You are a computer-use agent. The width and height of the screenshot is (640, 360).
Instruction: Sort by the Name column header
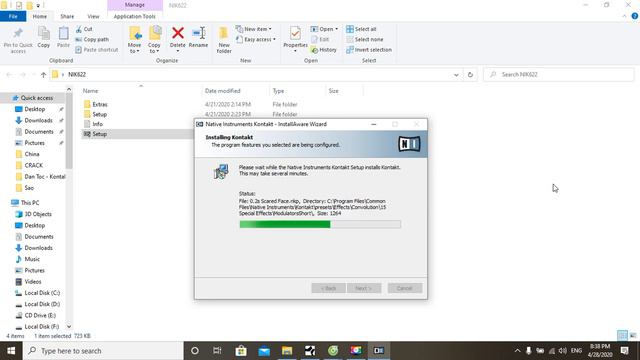(x=90, y=91)
